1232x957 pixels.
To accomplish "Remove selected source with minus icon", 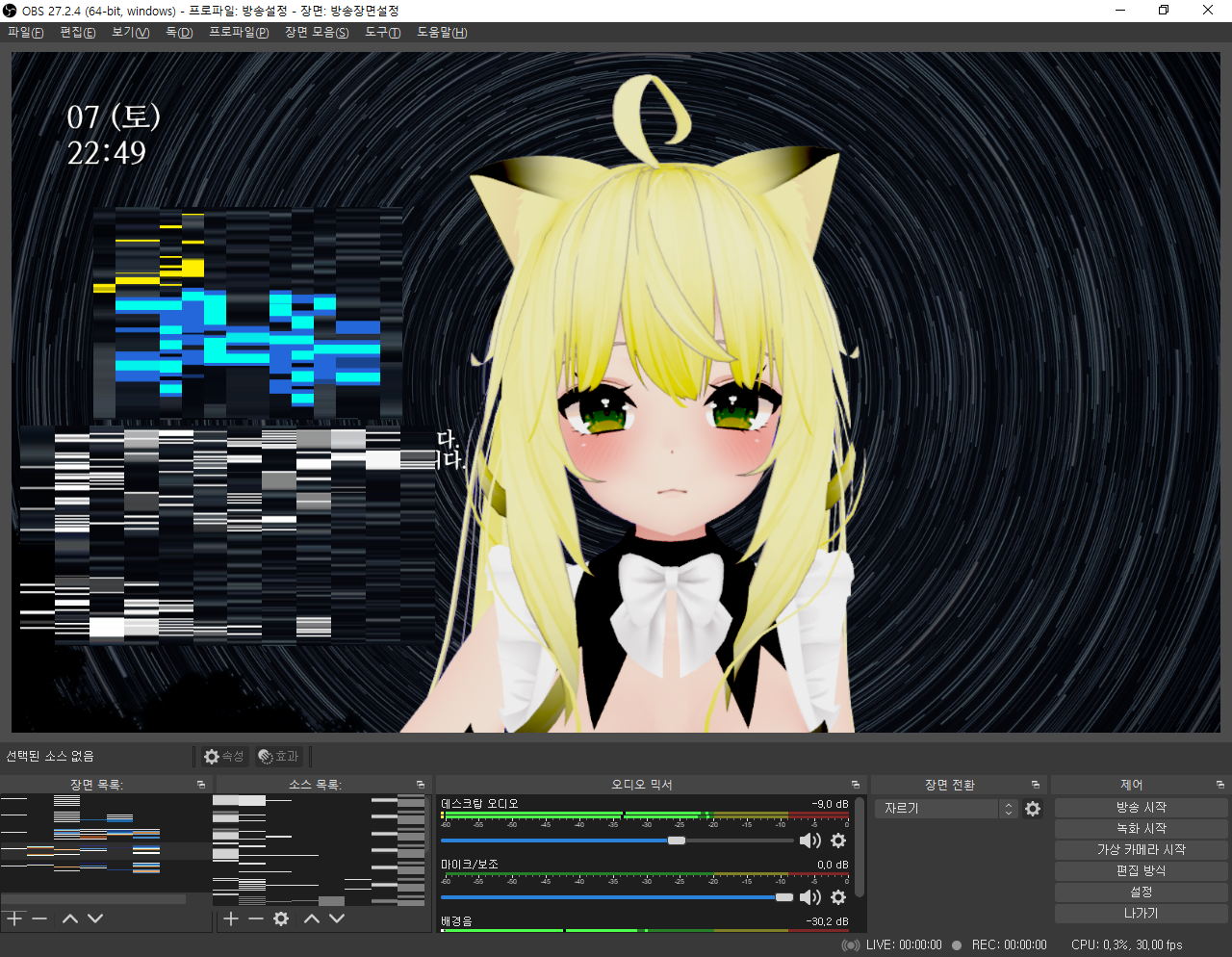I will coord(256,919).
